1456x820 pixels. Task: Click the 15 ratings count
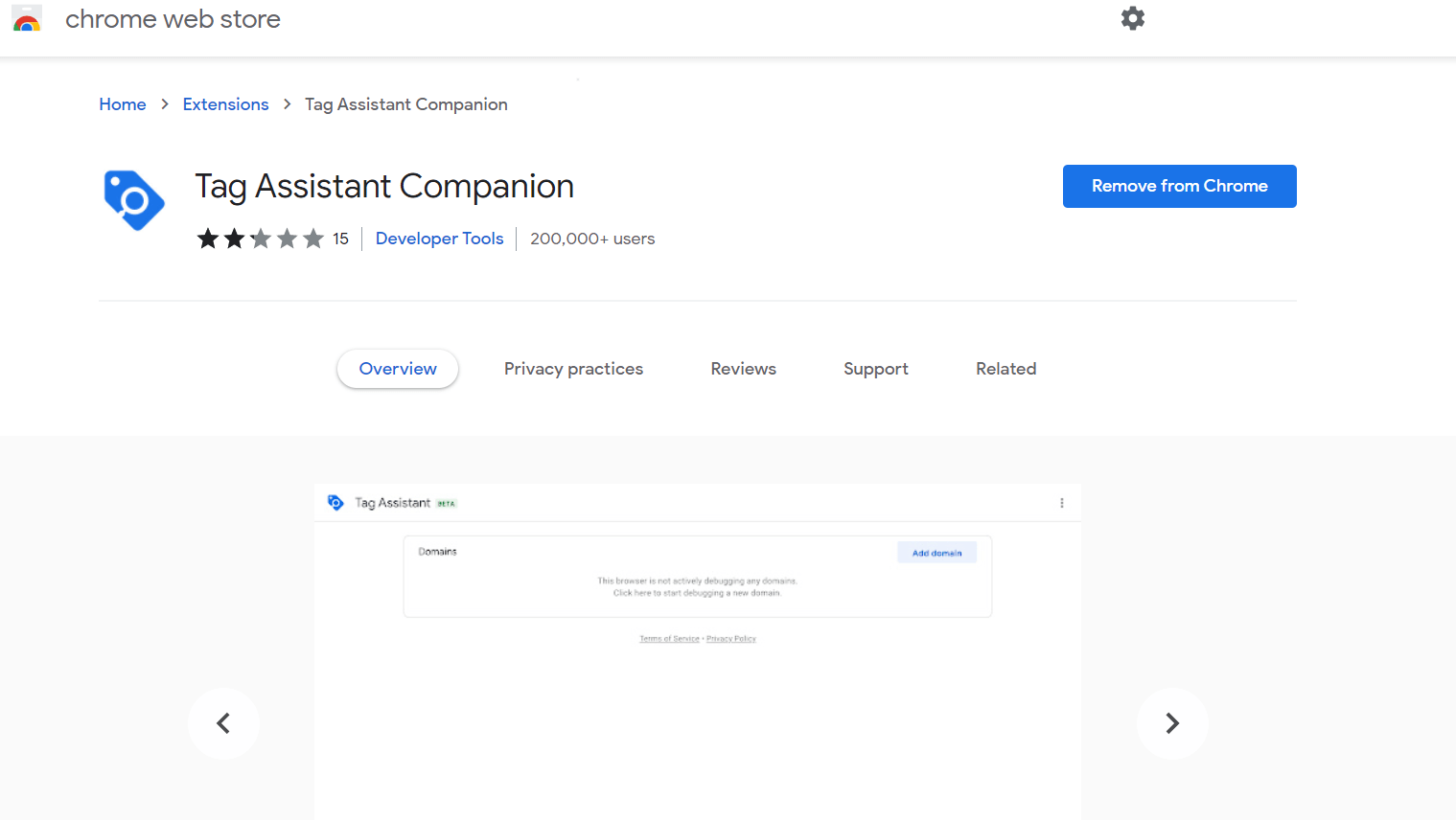tap(340, 239)
